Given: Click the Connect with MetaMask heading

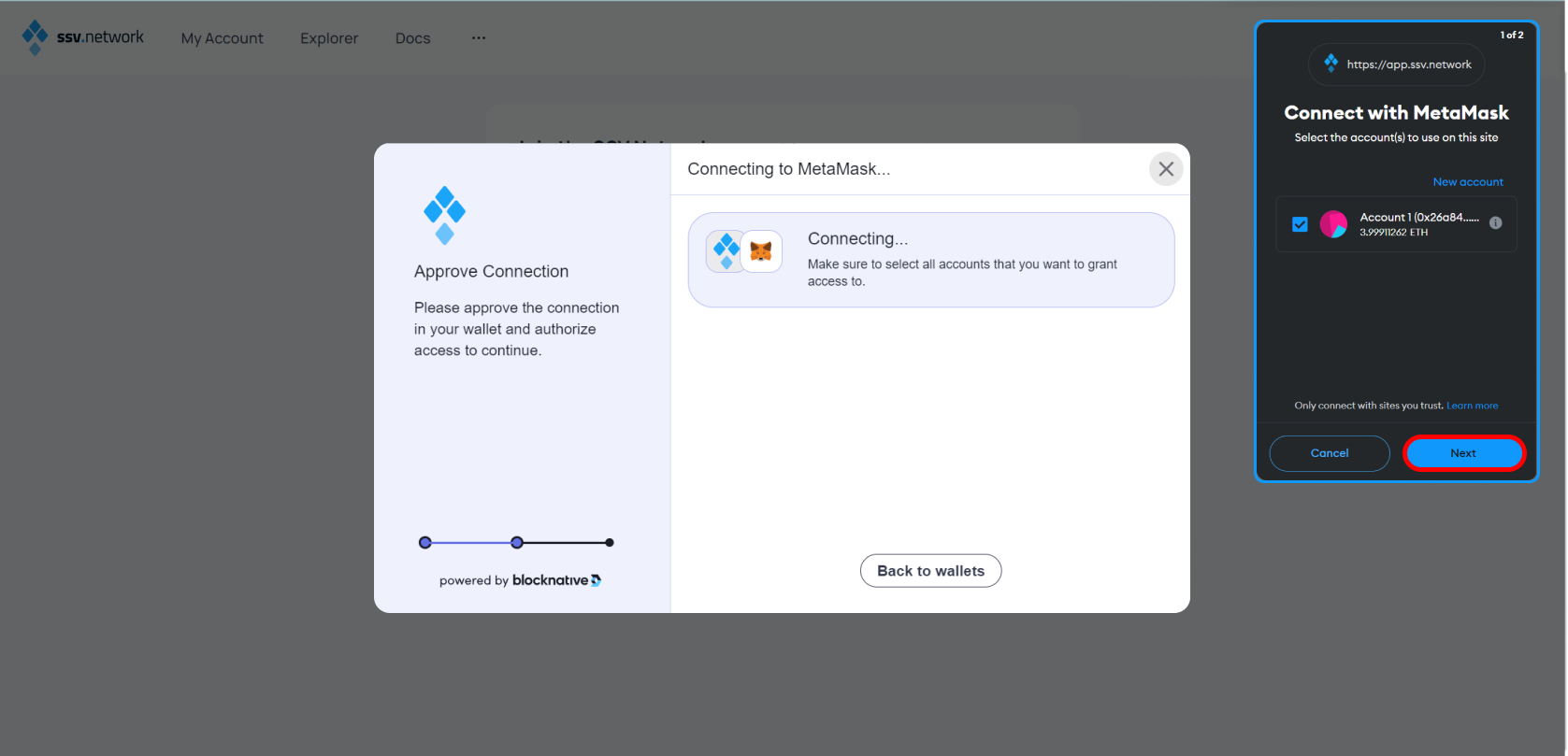Looking at the screenshot, I should point(1396,113).
